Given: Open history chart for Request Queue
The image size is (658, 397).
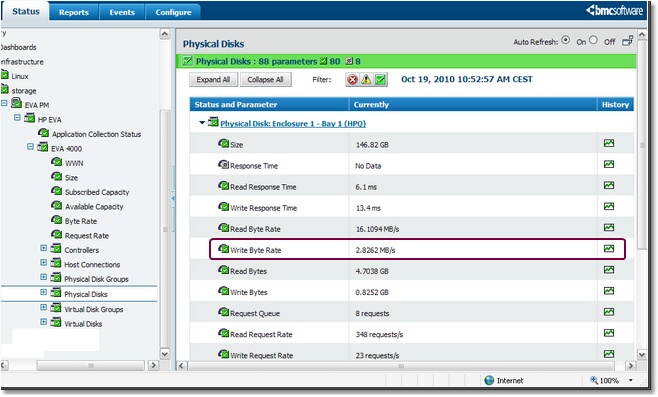Looking at the screenshot, I should (x=609, y=311).
